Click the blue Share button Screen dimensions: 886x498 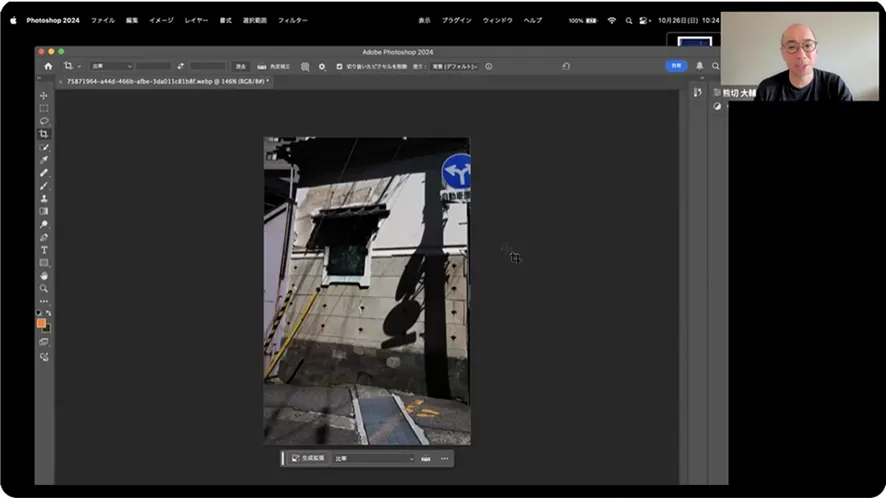coord(676,66)
